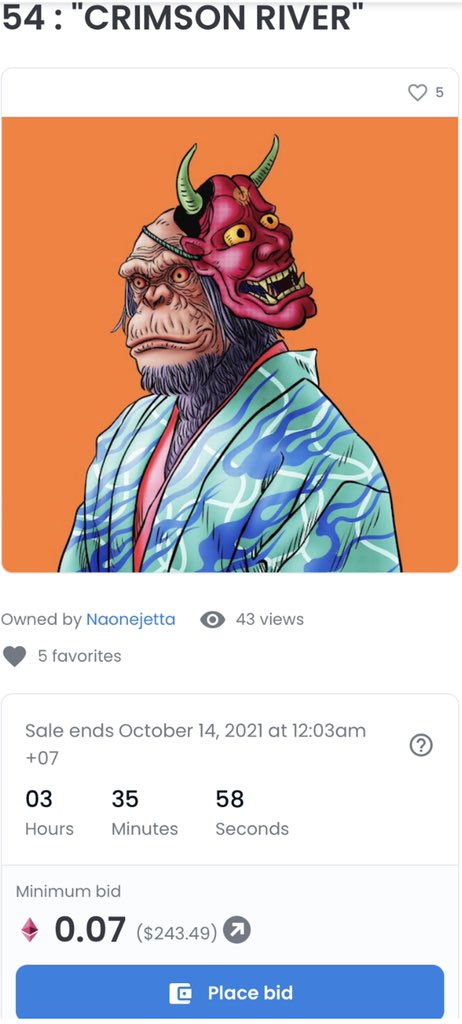Click the hours countdown value 03
Screen dimensions: 462x1024
[39, 799]
